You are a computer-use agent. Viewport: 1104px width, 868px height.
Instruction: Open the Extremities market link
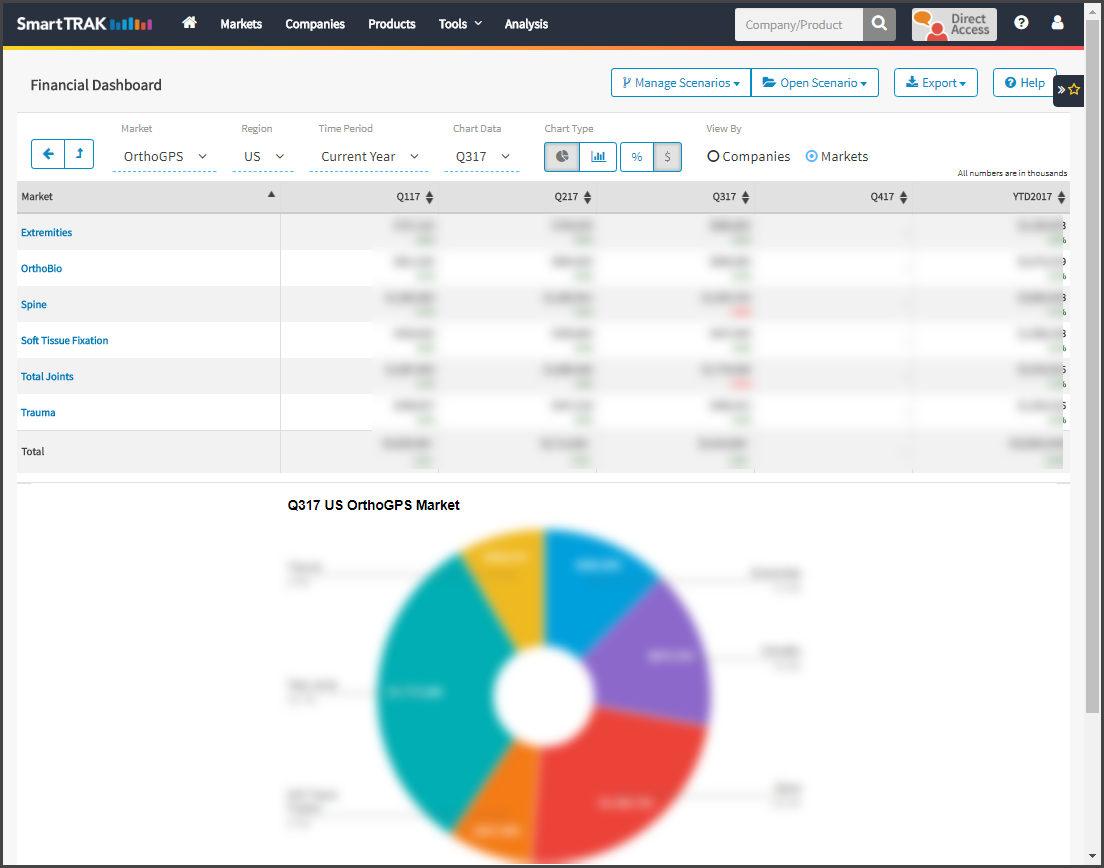click(x=46, y=232)
